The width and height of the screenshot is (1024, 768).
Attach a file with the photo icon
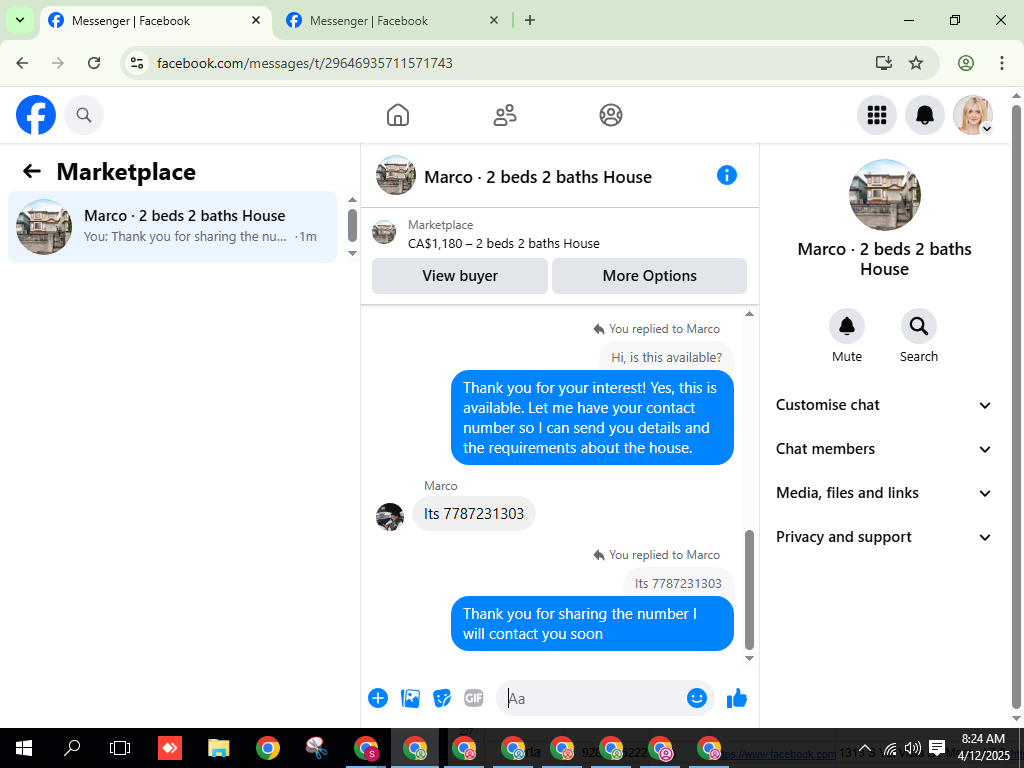(x=410, y=698)
